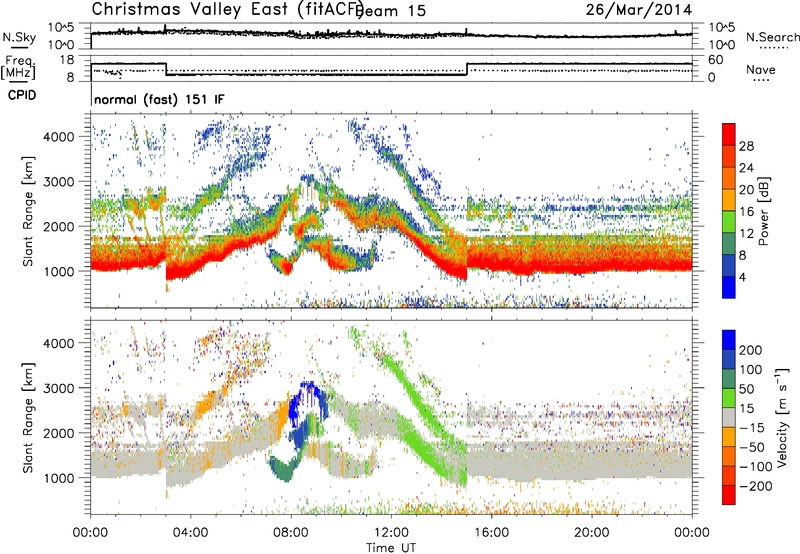The height and width of the screenshot is (554, 800).
Task: Click the 'Velocity [m s-1]' colorbar label
Action: pos(782,417)
